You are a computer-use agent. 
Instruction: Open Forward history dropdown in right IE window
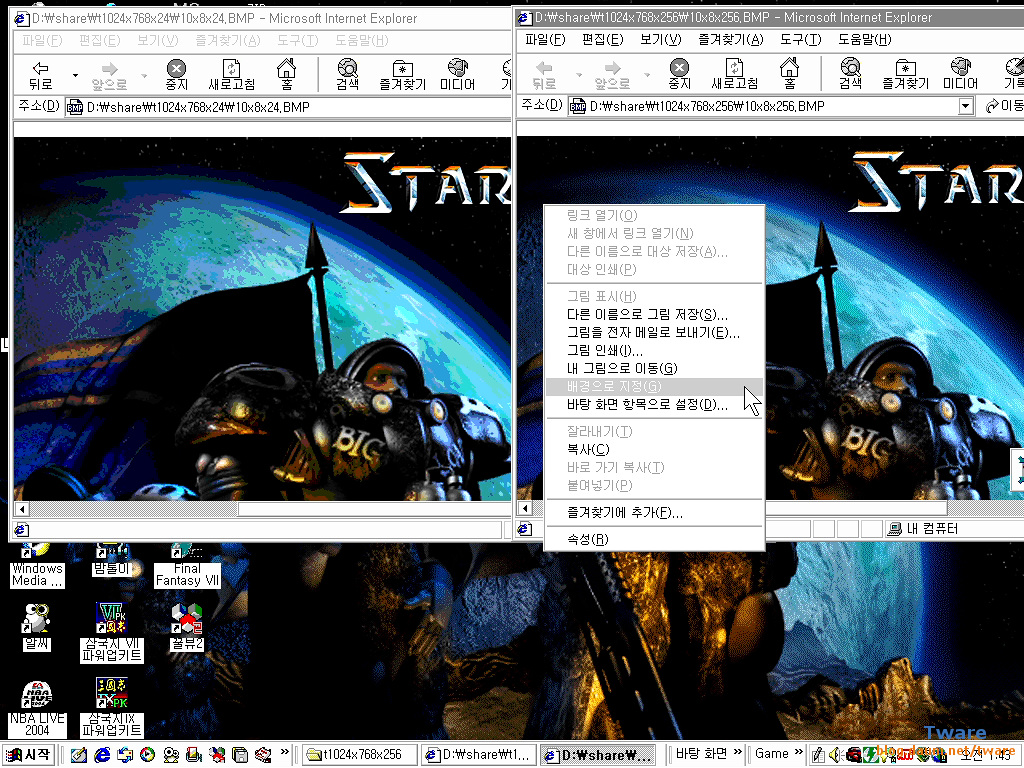(x=647, y=74)
